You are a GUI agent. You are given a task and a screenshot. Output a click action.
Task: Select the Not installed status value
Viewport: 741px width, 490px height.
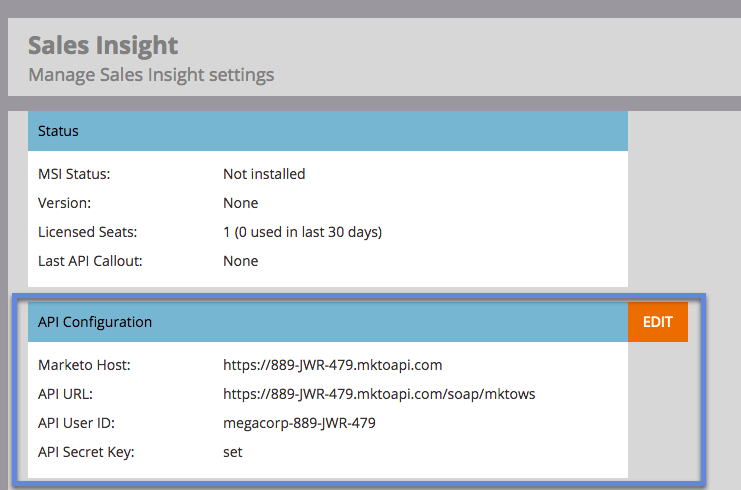click(x=264, y=174)
